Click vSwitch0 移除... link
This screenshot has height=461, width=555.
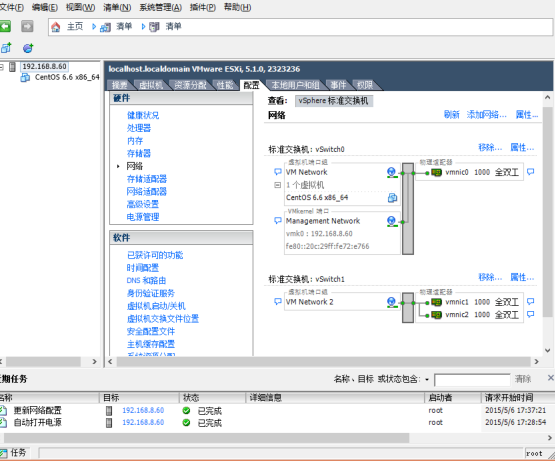490,147
